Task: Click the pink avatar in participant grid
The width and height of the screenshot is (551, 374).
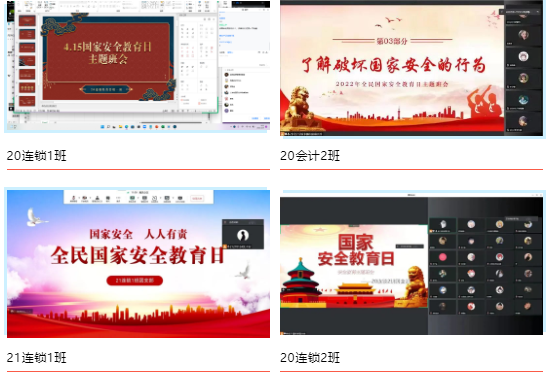Action: [x=443, y=257]
